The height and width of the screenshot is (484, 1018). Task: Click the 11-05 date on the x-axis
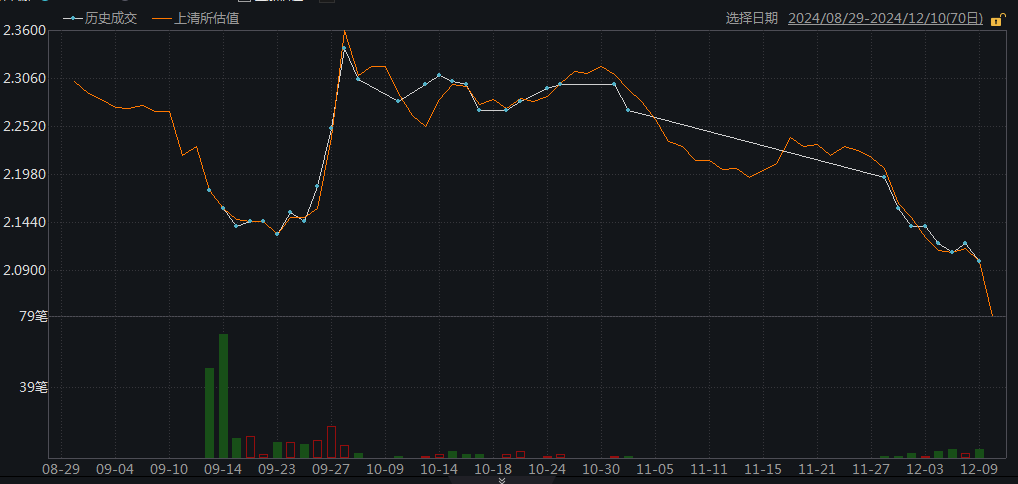[656, 468]
